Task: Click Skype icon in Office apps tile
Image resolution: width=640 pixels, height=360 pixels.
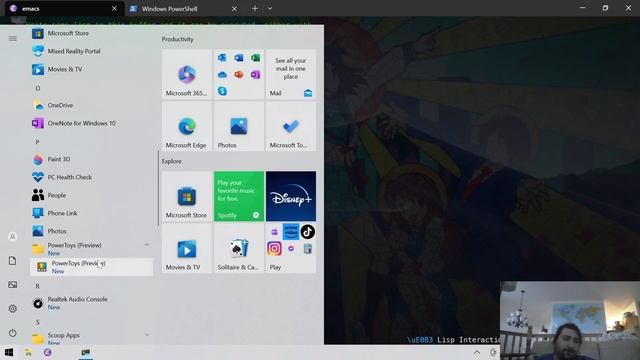Action: 222,91
